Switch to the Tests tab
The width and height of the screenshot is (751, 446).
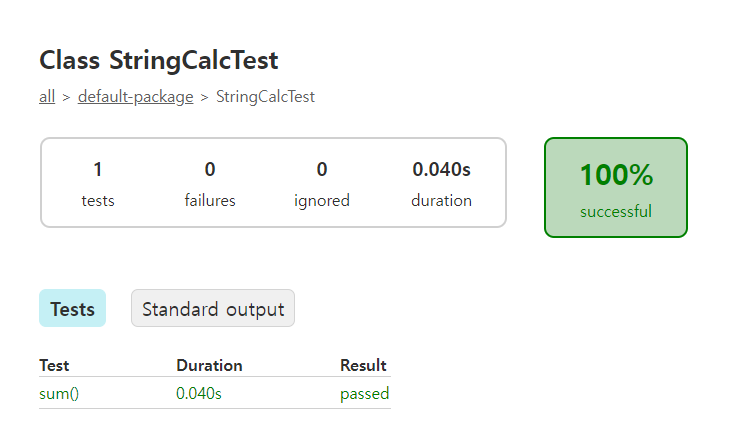tap(72, 308)
